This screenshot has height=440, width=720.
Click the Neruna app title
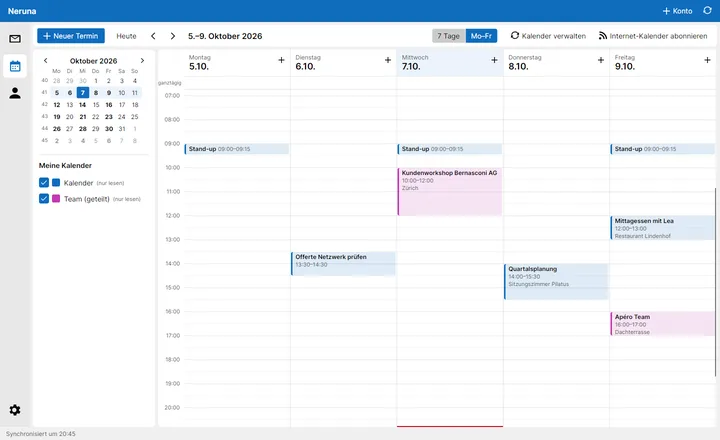(x=22, y=11)
